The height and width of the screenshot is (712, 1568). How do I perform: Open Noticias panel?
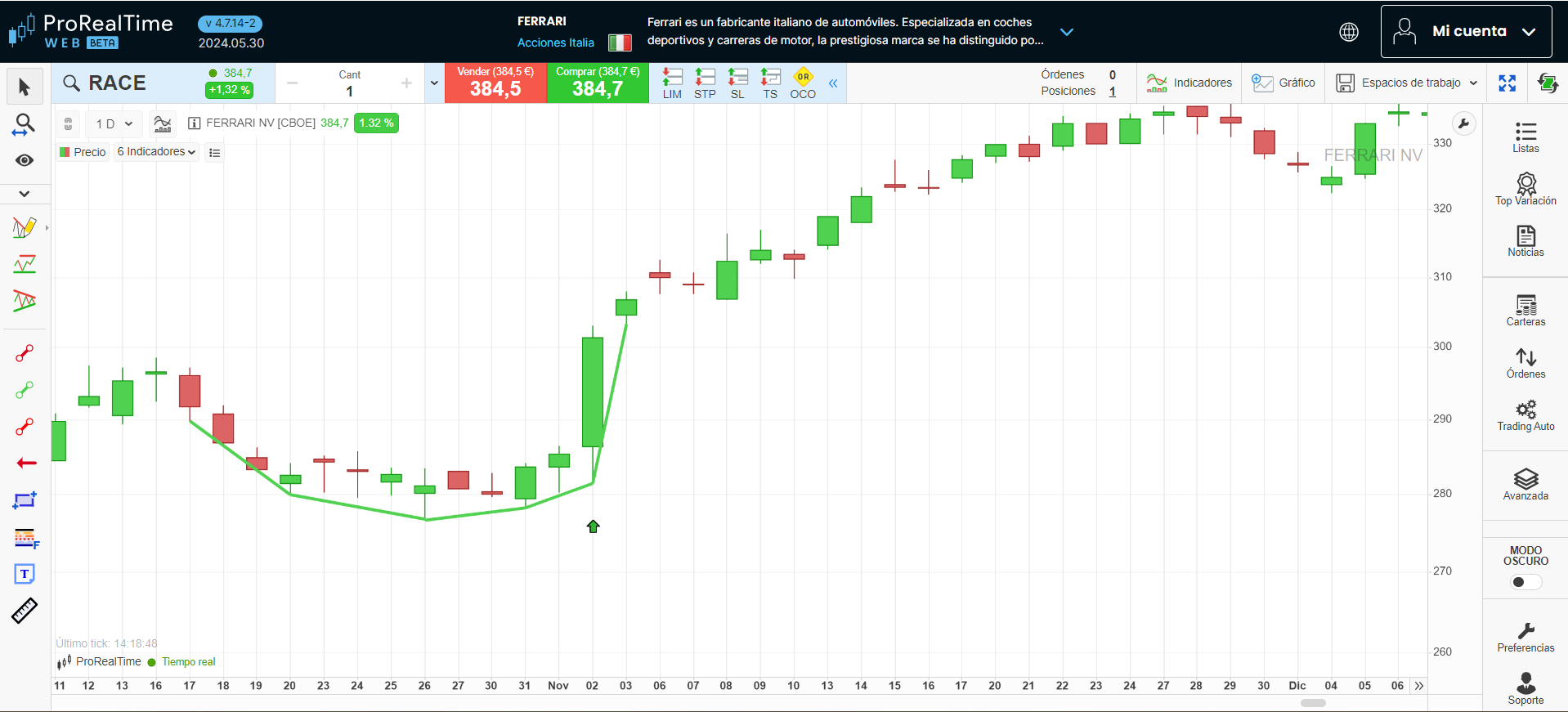click(1525, 241)
